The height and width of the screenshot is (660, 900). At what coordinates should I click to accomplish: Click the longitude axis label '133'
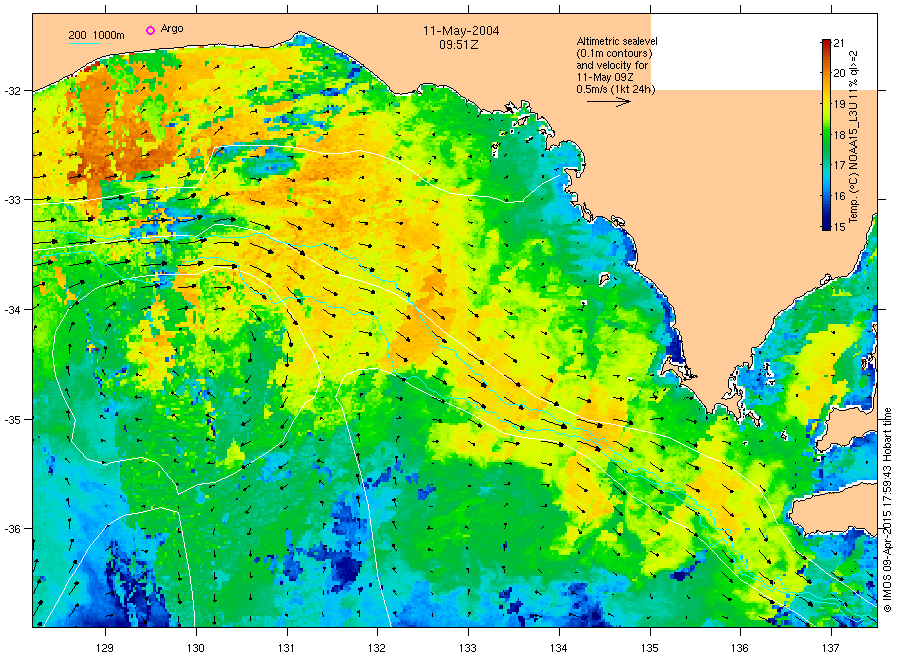[468, 649]
